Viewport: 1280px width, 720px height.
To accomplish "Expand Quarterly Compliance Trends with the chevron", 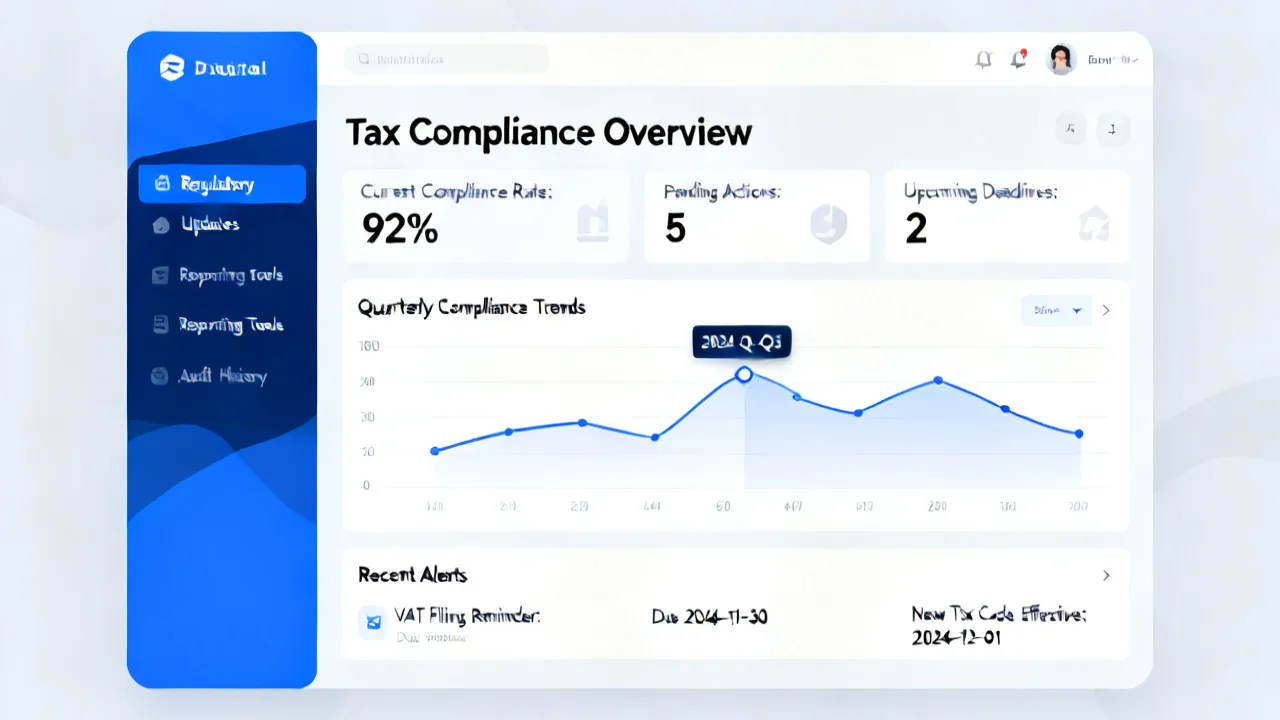I will pos(1106,311).
